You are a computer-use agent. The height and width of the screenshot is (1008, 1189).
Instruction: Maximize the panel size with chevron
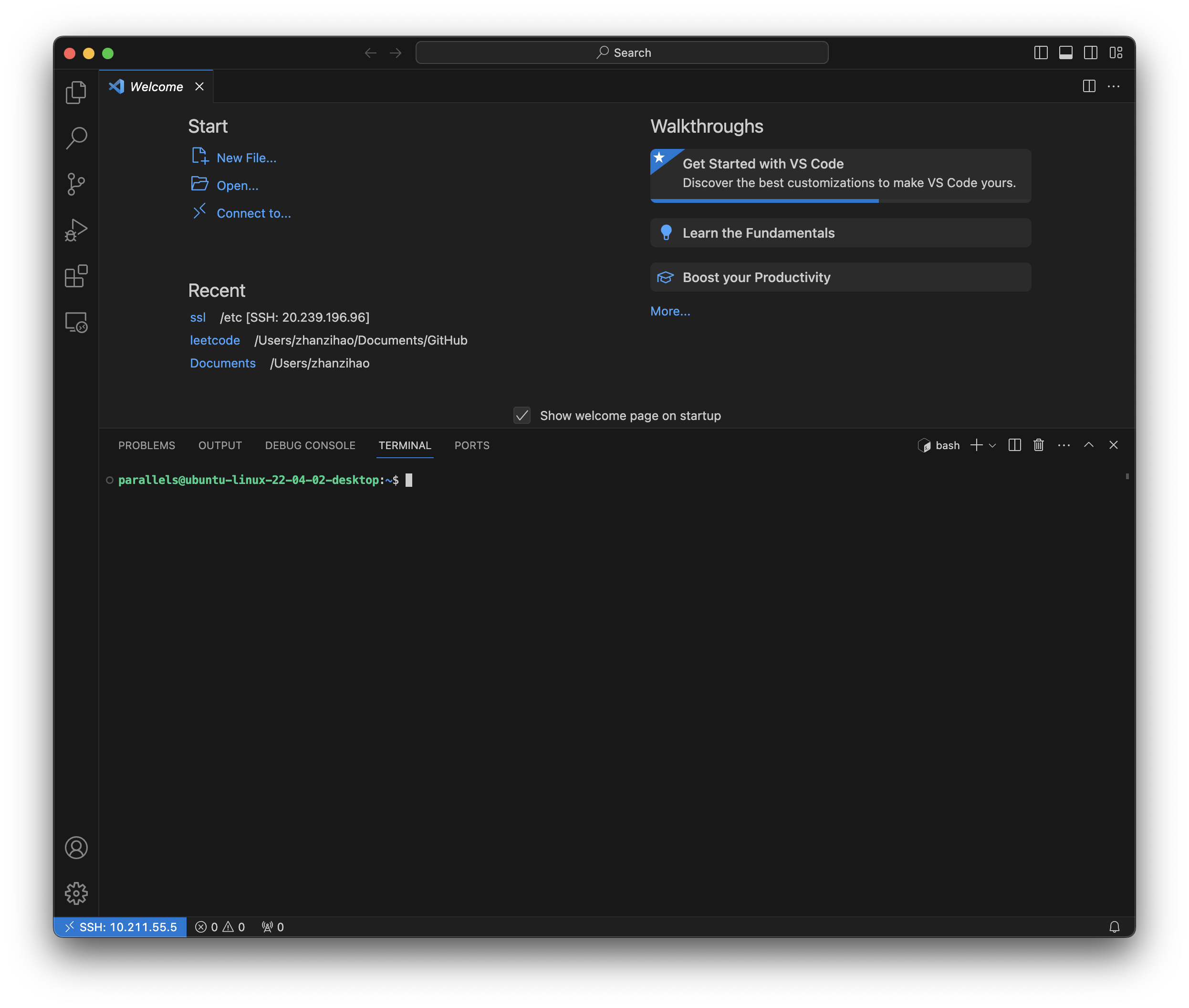pos(1089,445)
